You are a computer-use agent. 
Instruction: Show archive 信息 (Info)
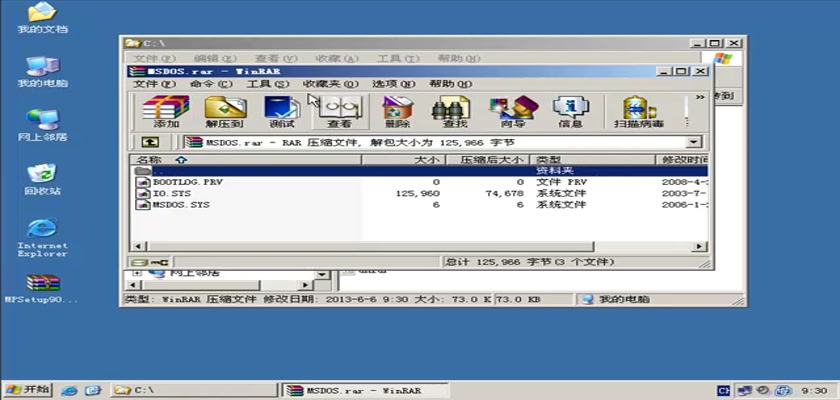571,112
